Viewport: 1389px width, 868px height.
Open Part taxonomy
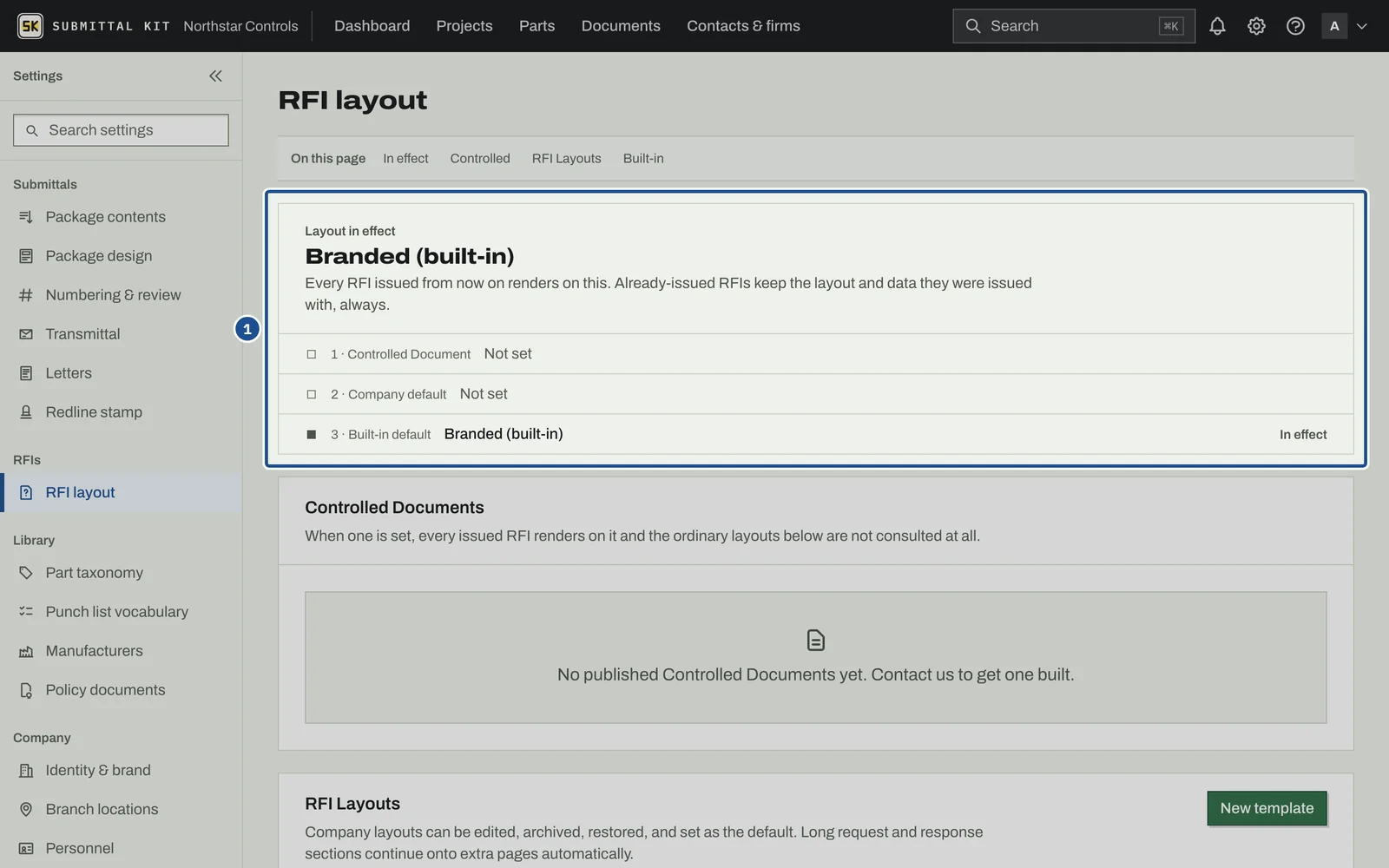(121, 573)
